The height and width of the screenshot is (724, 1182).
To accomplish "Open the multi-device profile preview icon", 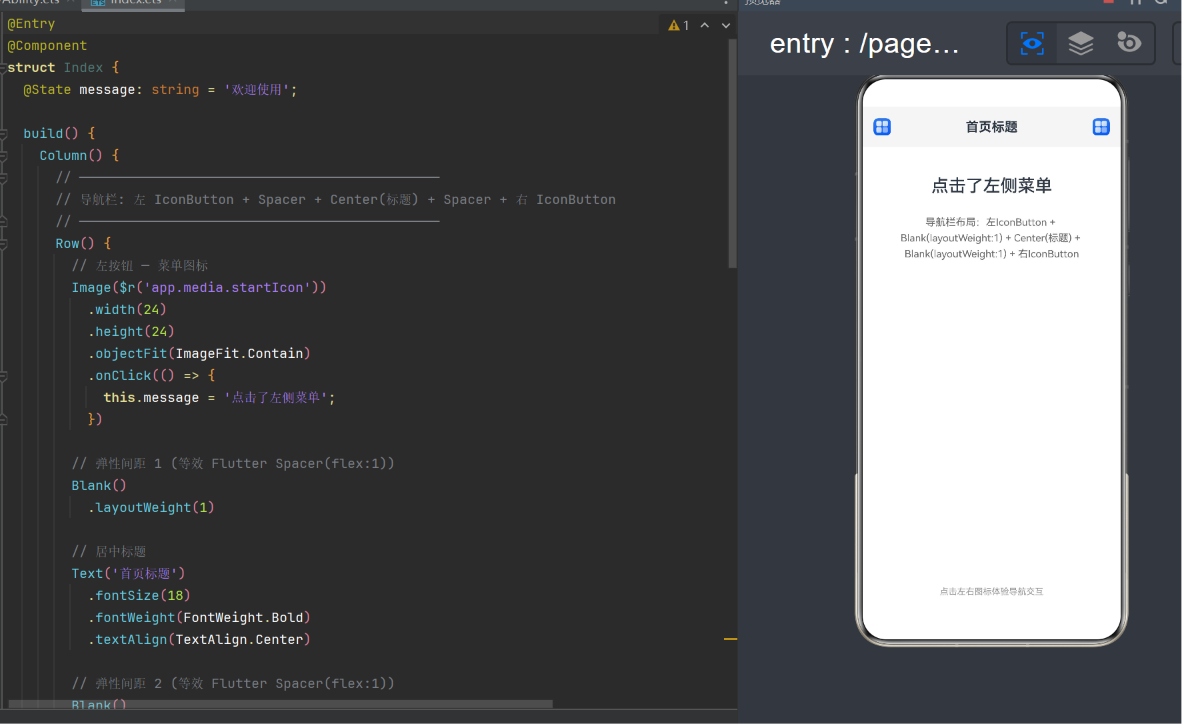I will tap(1128, 43).
